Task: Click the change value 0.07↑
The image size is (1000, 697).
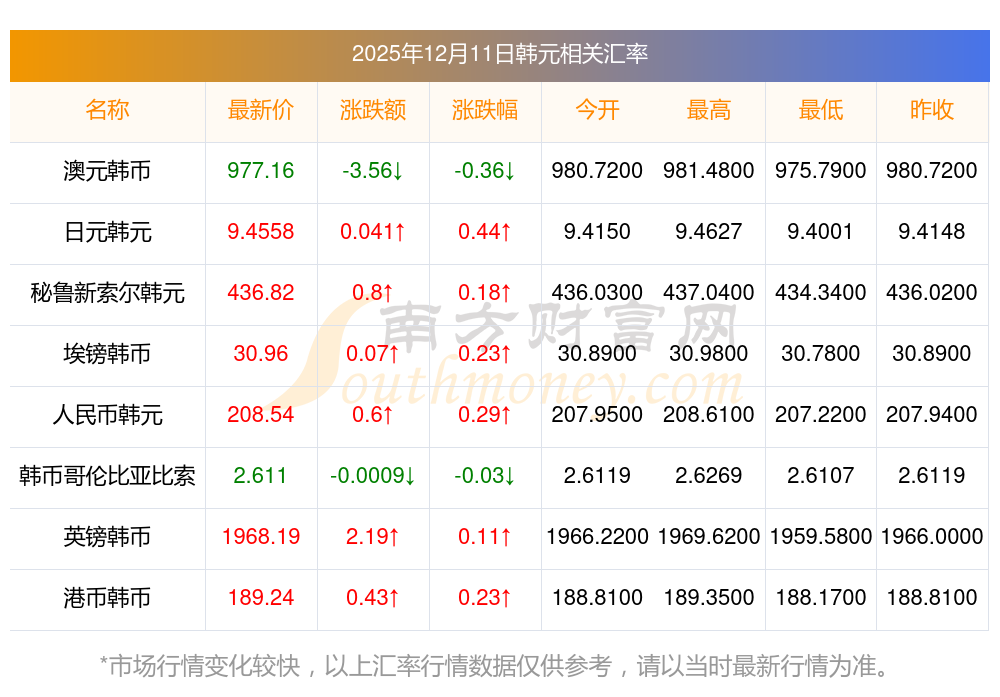Action: (373, 353)
